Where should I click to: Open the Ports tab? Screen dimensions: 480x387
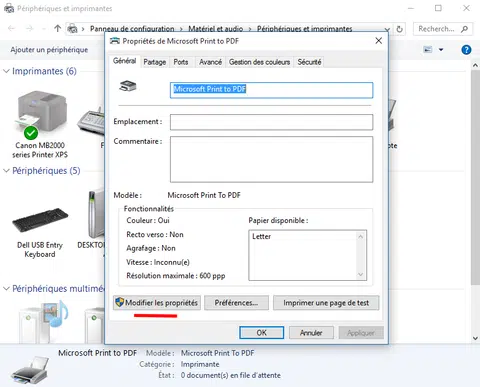point(181,62)
